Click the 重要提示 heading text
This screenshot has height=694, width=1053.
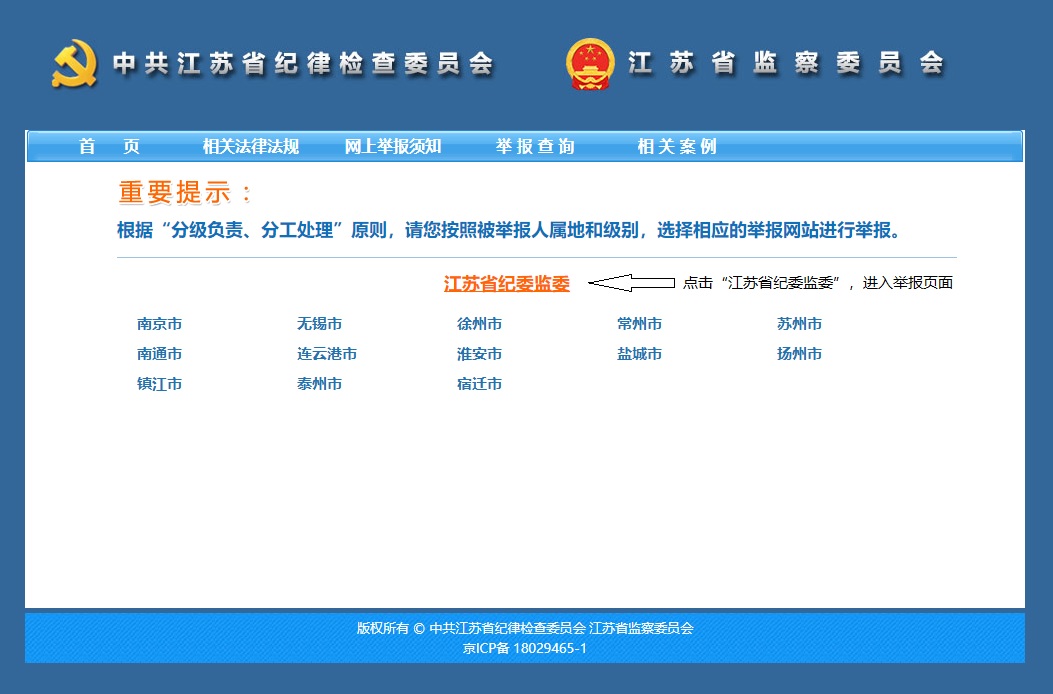(x=185, y=193)
